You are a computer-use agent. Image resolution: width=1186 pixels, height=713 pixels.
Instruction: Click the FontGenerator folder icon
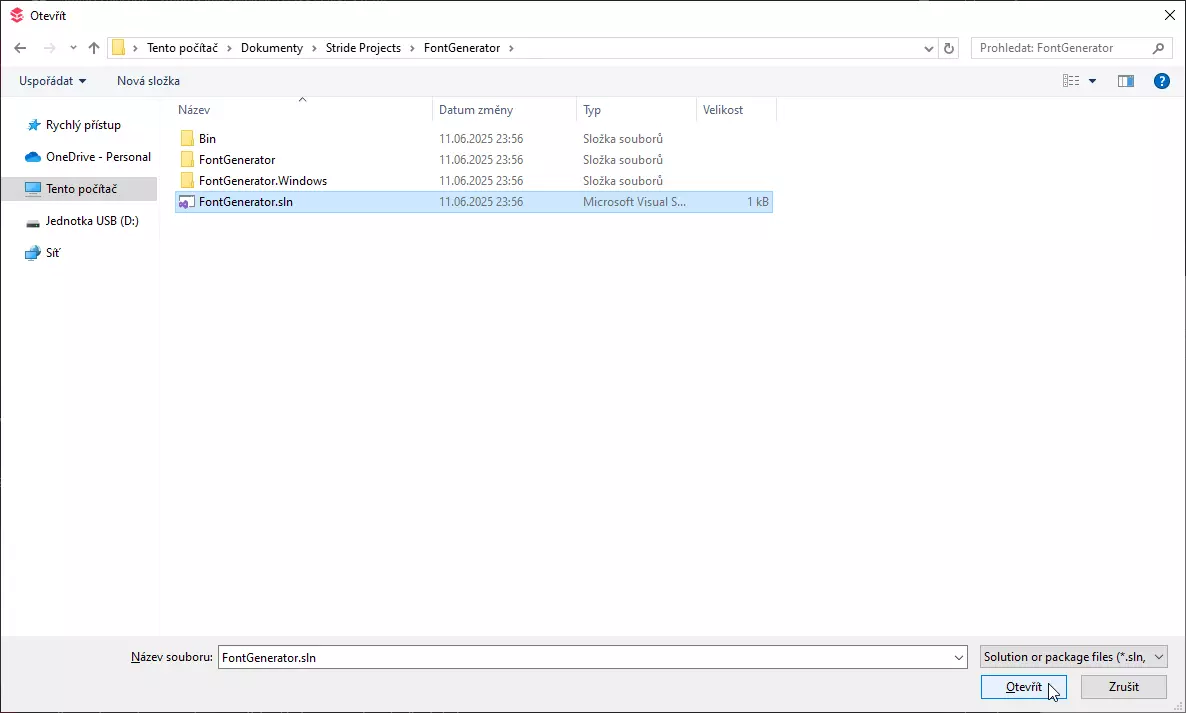(187, 160)
